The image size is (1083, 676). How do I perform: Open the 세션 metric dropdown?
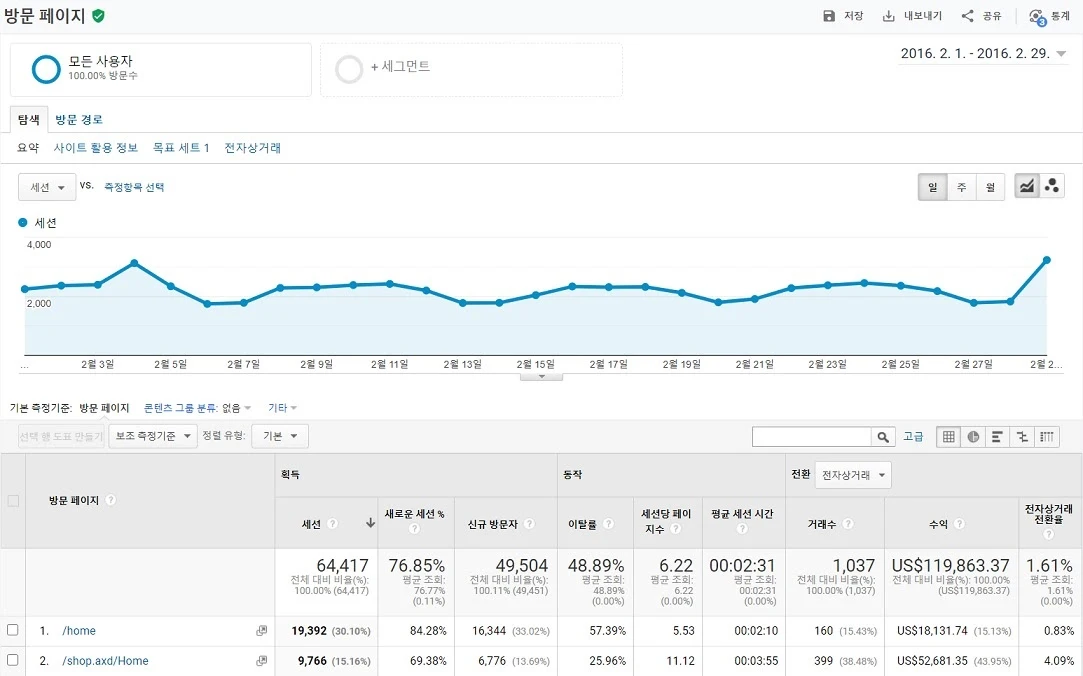[x=46, y=187]
